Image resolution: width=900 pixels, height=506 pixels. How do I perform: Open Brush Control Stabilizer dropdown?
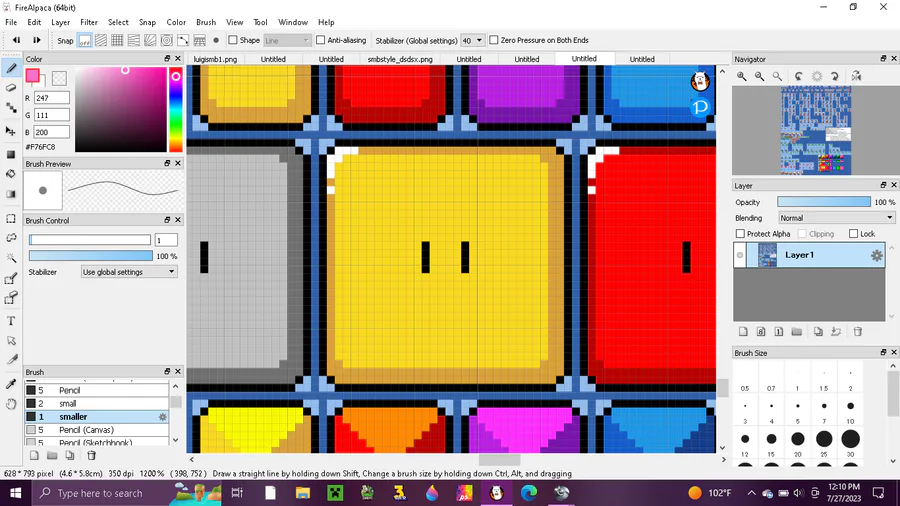[129, 272]
